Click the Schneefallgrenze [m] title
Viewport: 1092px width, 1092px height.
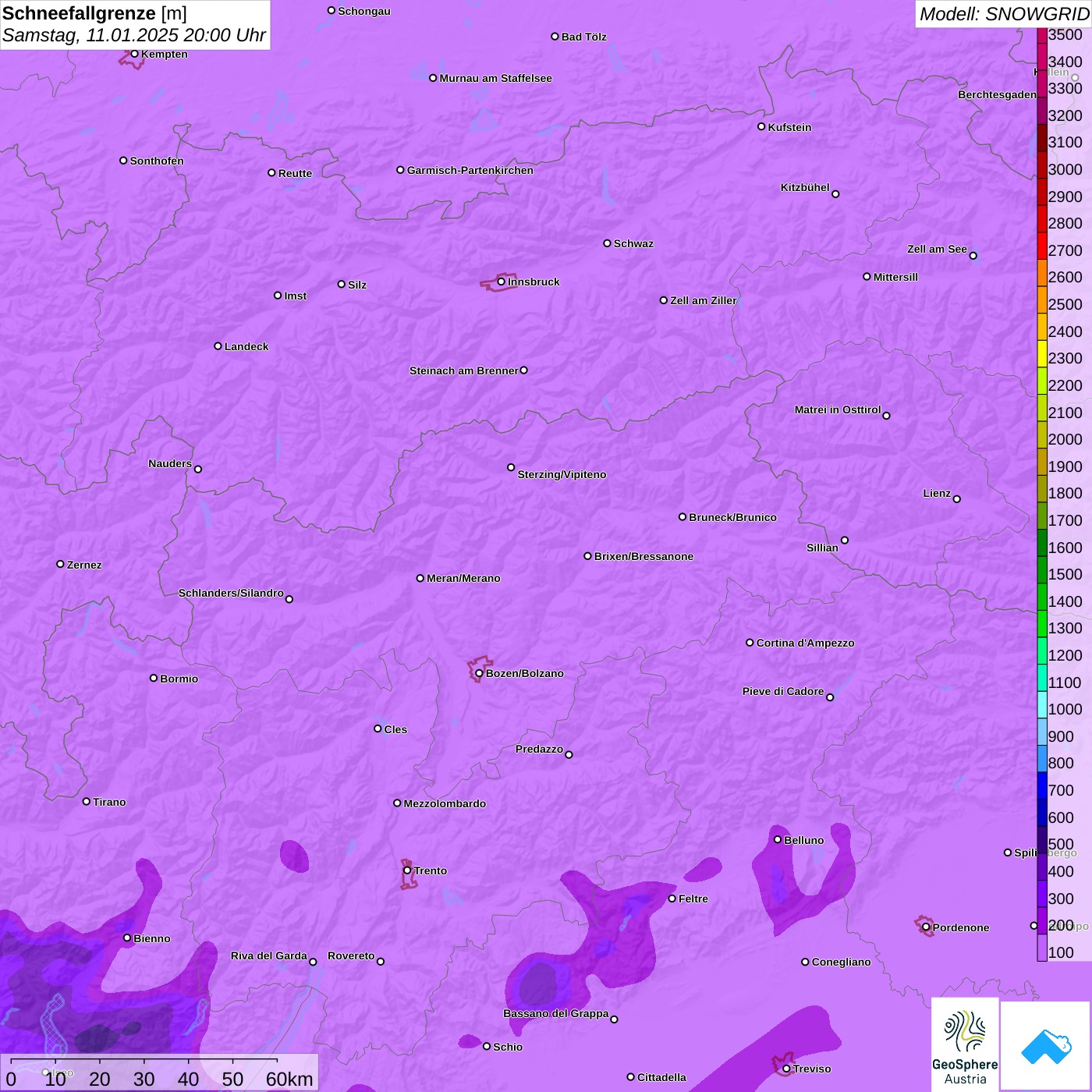pyautogui.click(x=94, y=13)
